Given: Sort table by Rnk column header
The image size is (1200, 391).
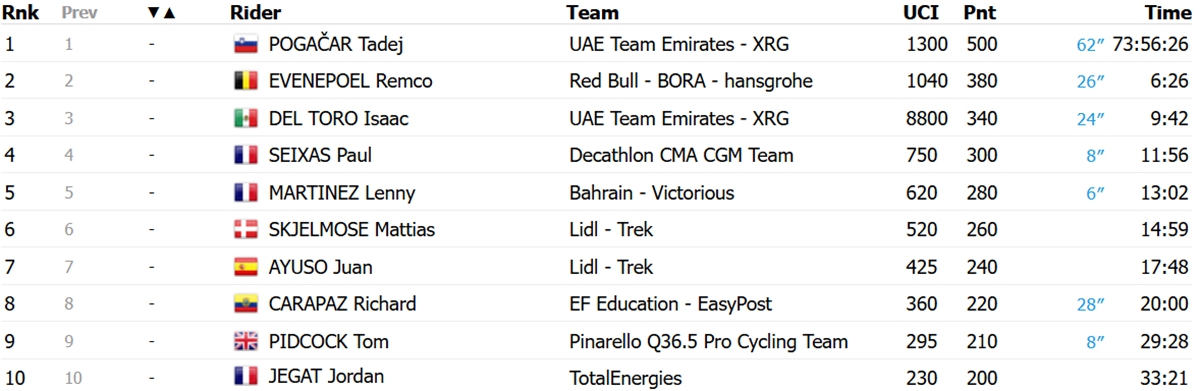Looking at the screenshot, I should pyautogui.click(x=20, y=13).
